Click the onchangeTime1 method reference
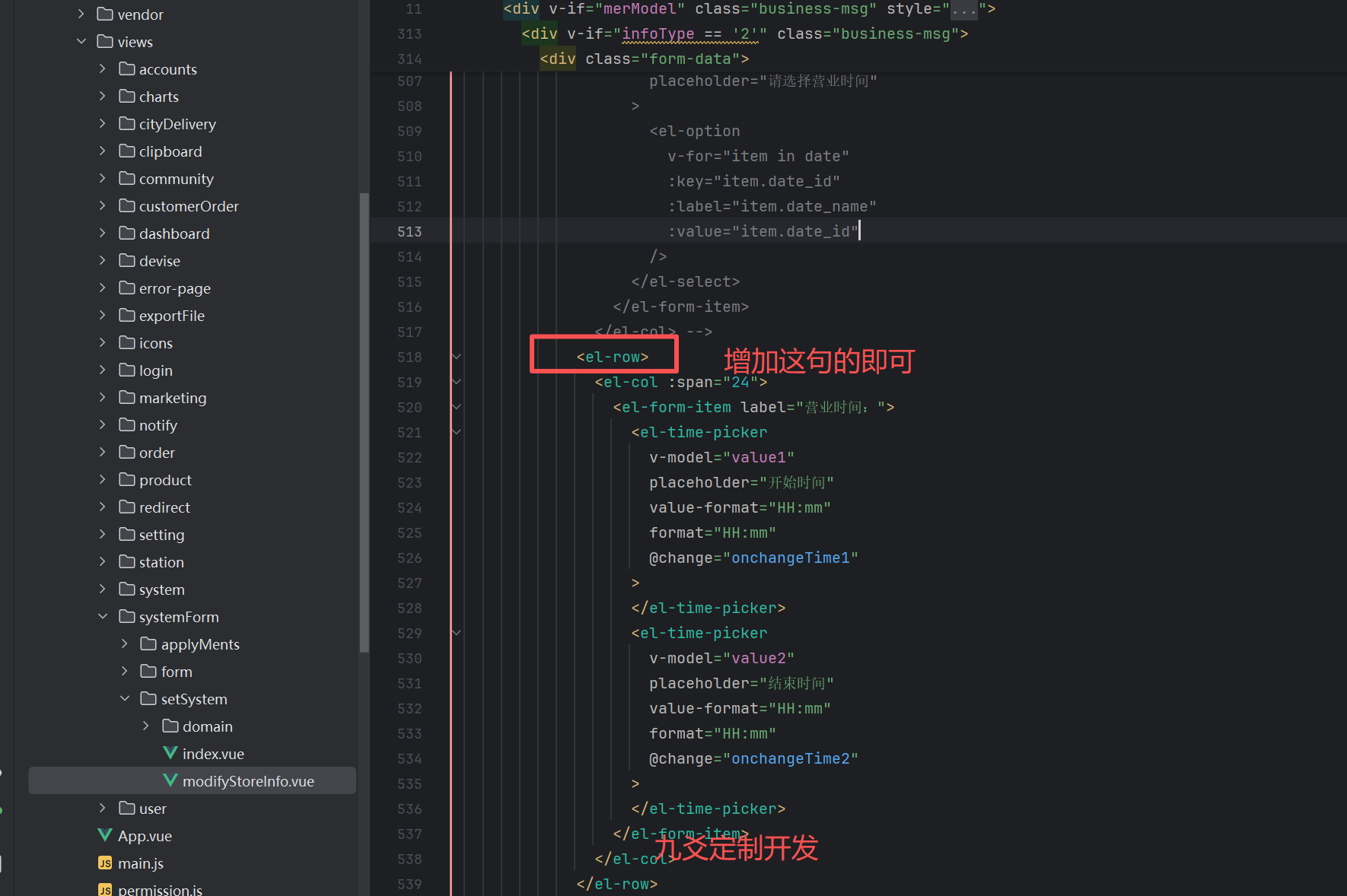 click(791, 558)
